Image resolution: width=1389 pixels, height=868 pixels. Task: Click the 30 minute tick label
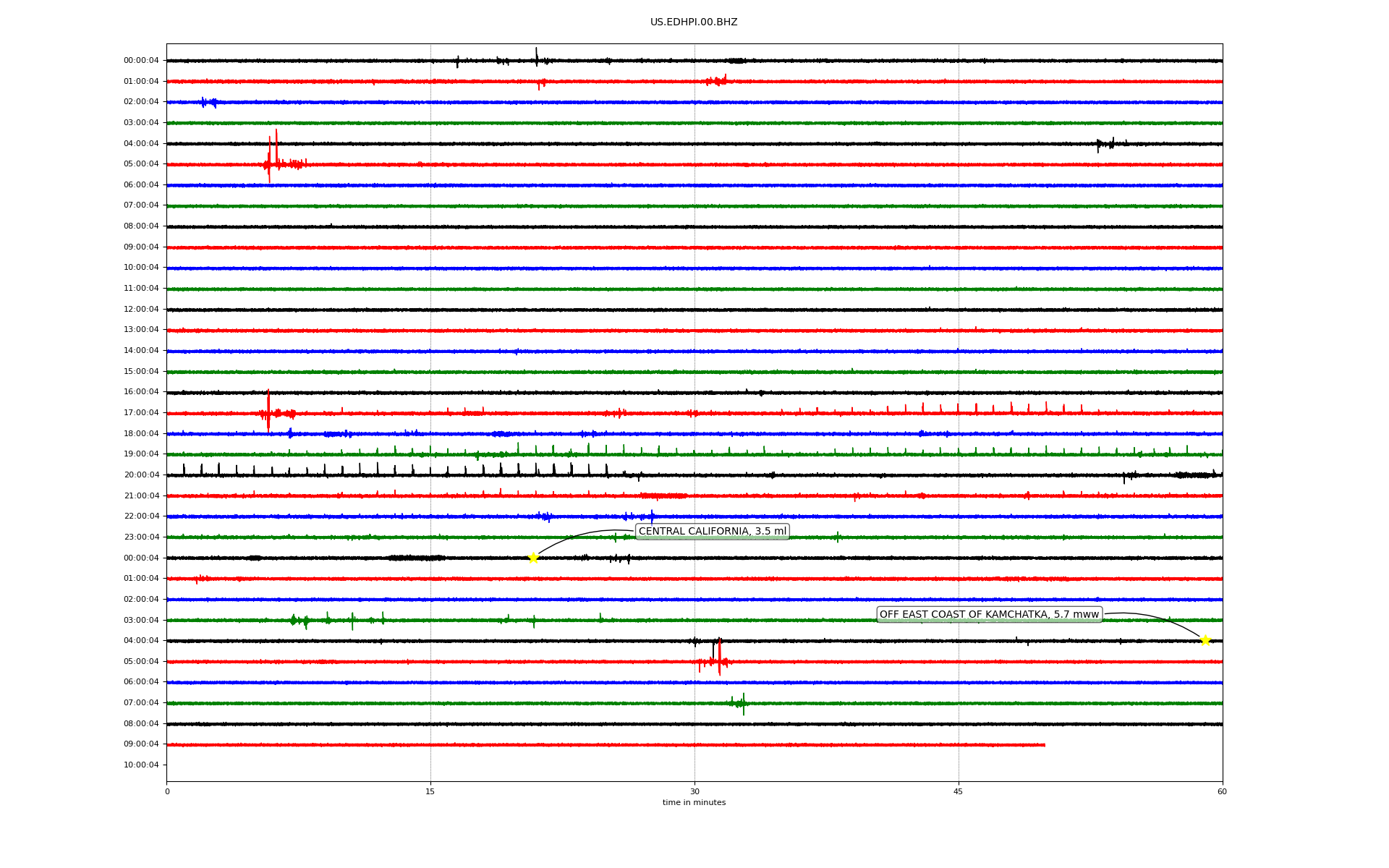click(x=694, y=791)
